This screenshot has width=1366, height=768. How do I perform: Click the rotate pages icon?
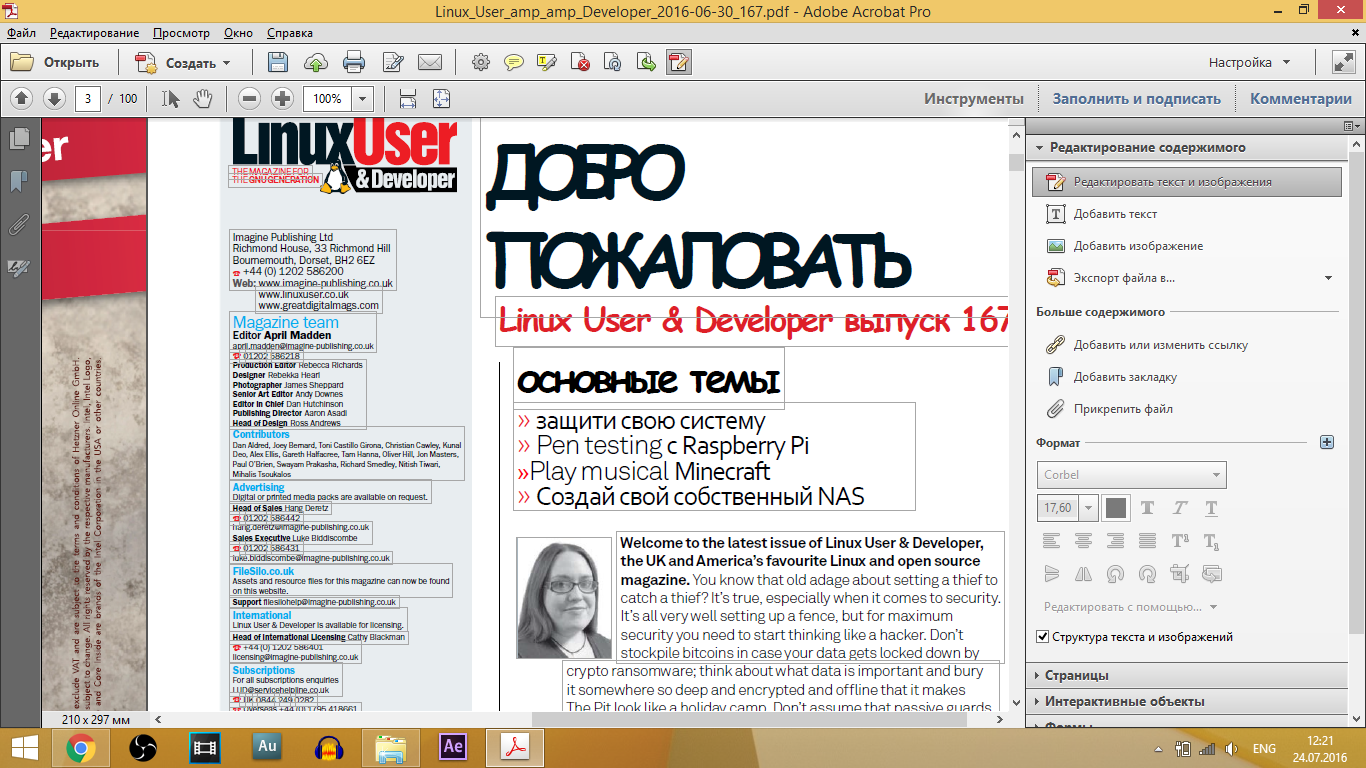point(613,62)
